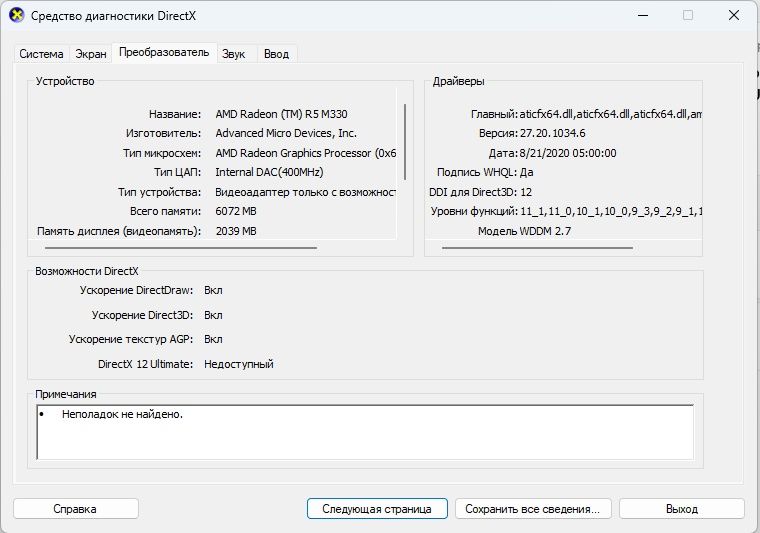Image resolution: width=760 pixels, height=533 pixels.
Task: Click the vertical scrollbar in Устройство panel
Action: point(405,141)
